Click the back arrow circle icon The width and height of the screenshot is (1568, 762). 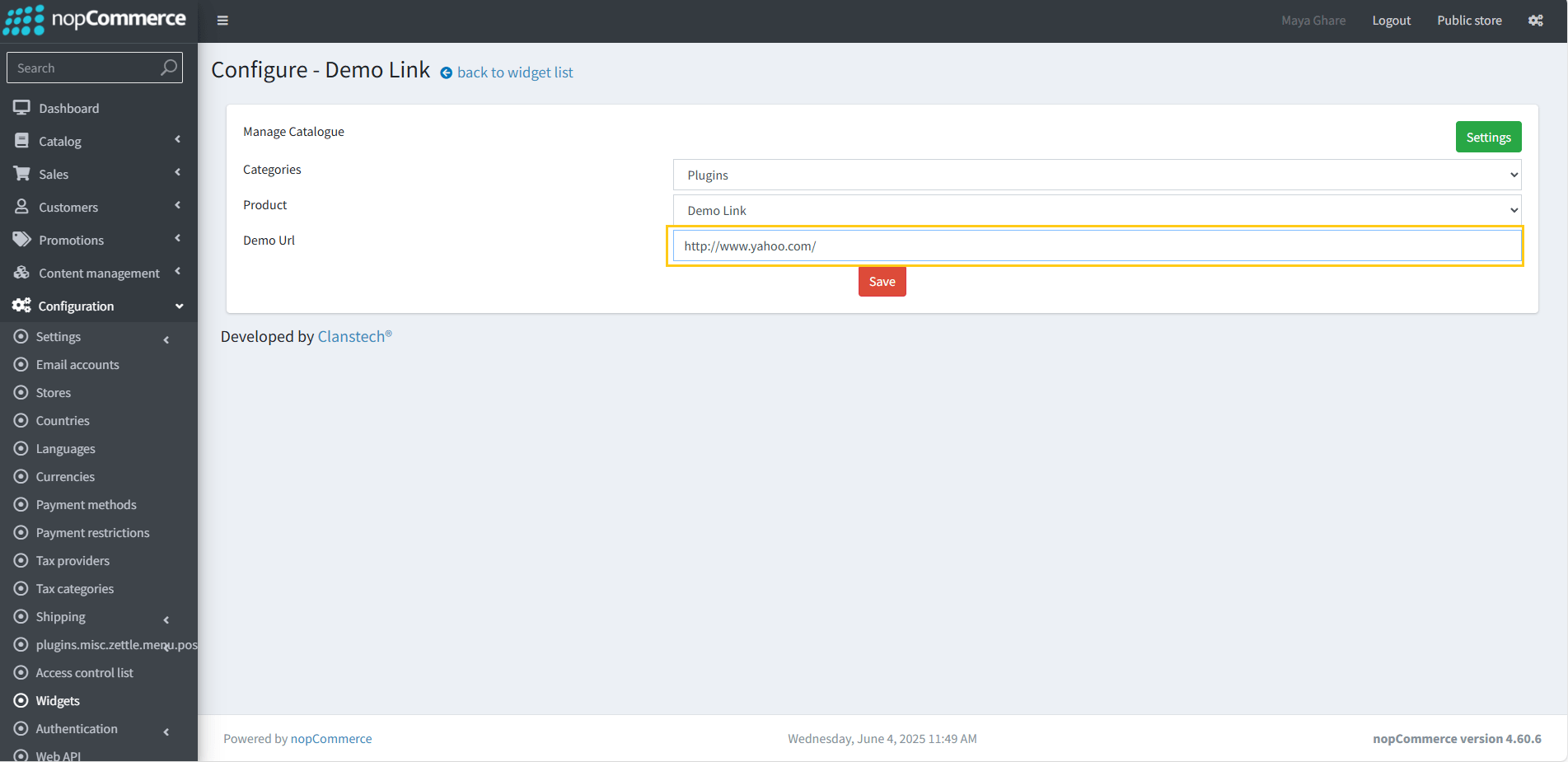click(x=446, y=73)
